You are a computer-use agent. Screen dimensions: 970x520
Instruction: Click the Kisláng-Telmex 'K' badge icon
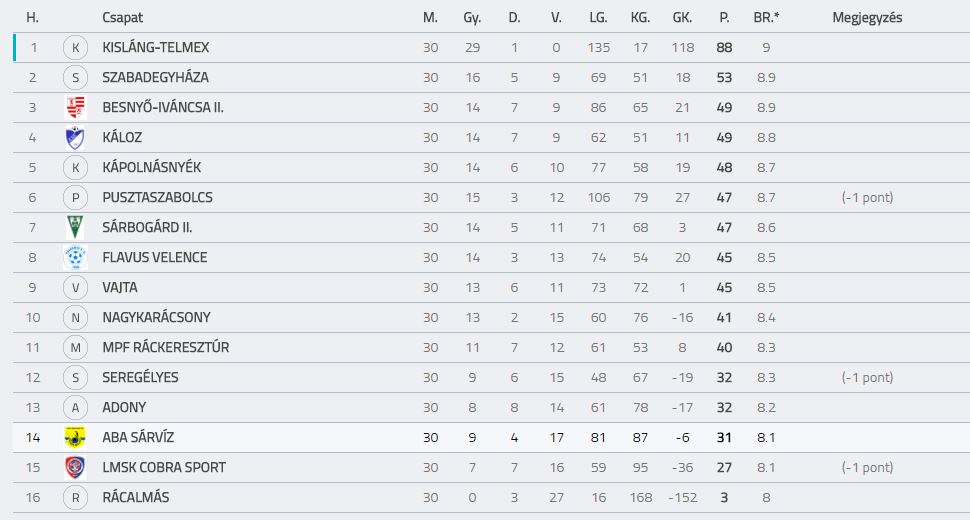75,48
